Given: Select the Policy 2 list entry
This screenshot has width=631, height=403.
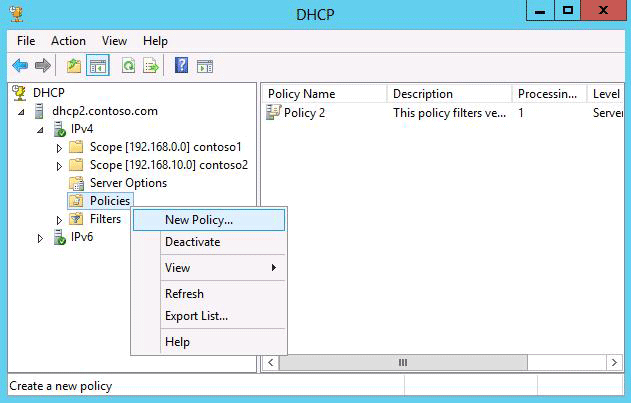Looking at the screenshot, I should (304, 113).
